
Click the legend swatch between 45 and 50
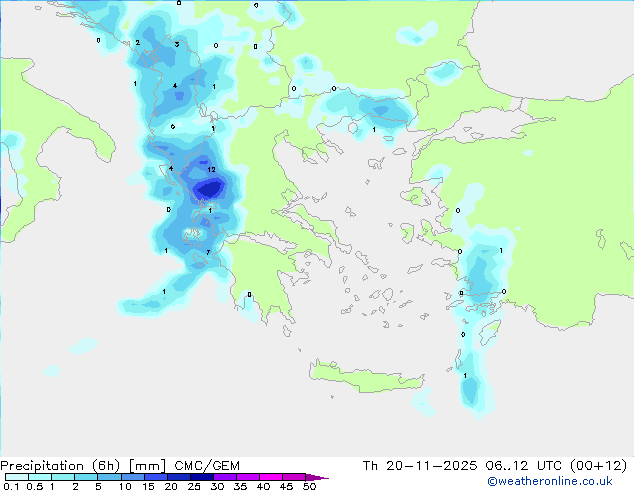point(294,477)
